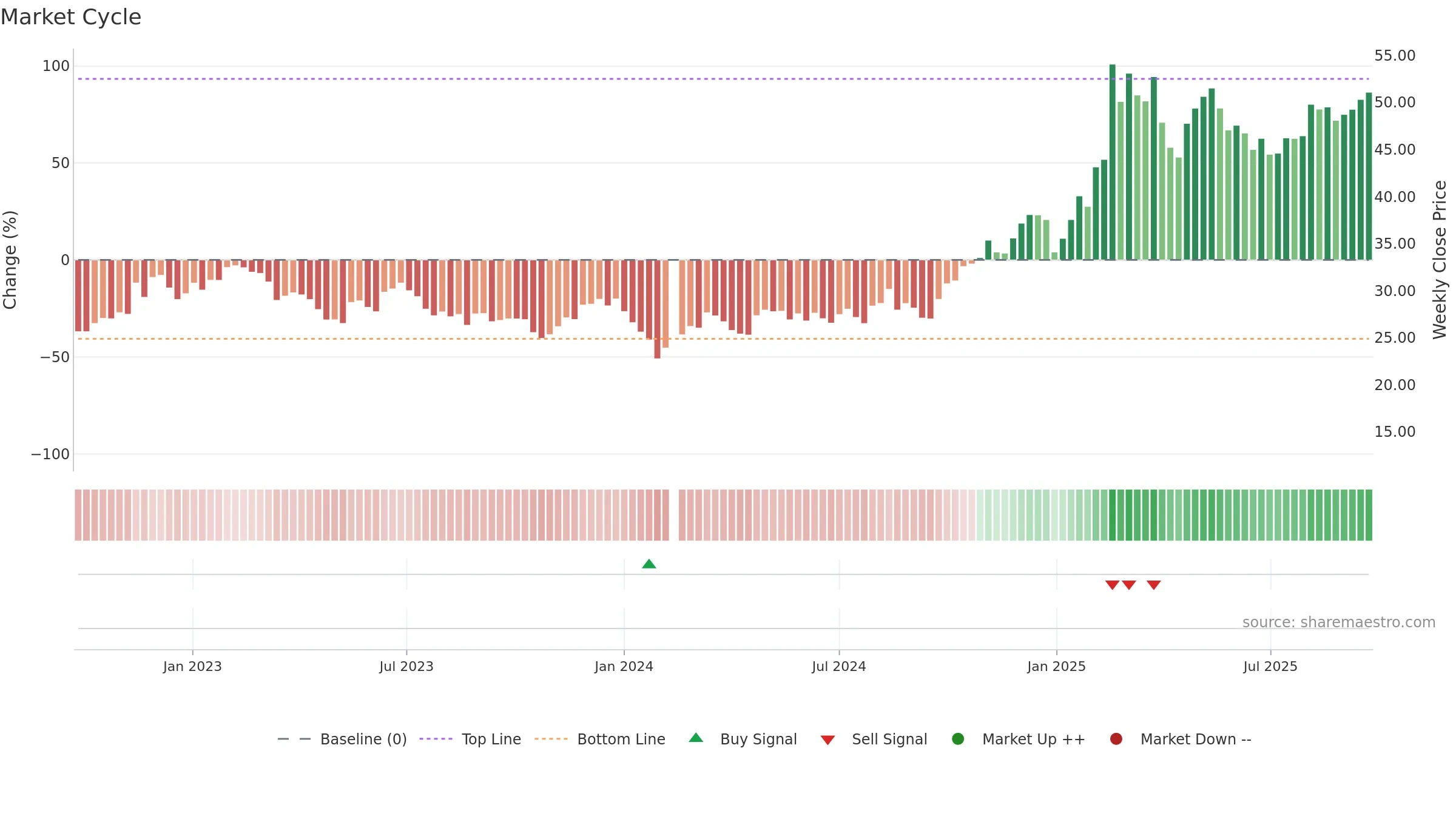Toggle the Top Line legend entry
This screenshot has width=1456, height=819.
tap(470, 739)
